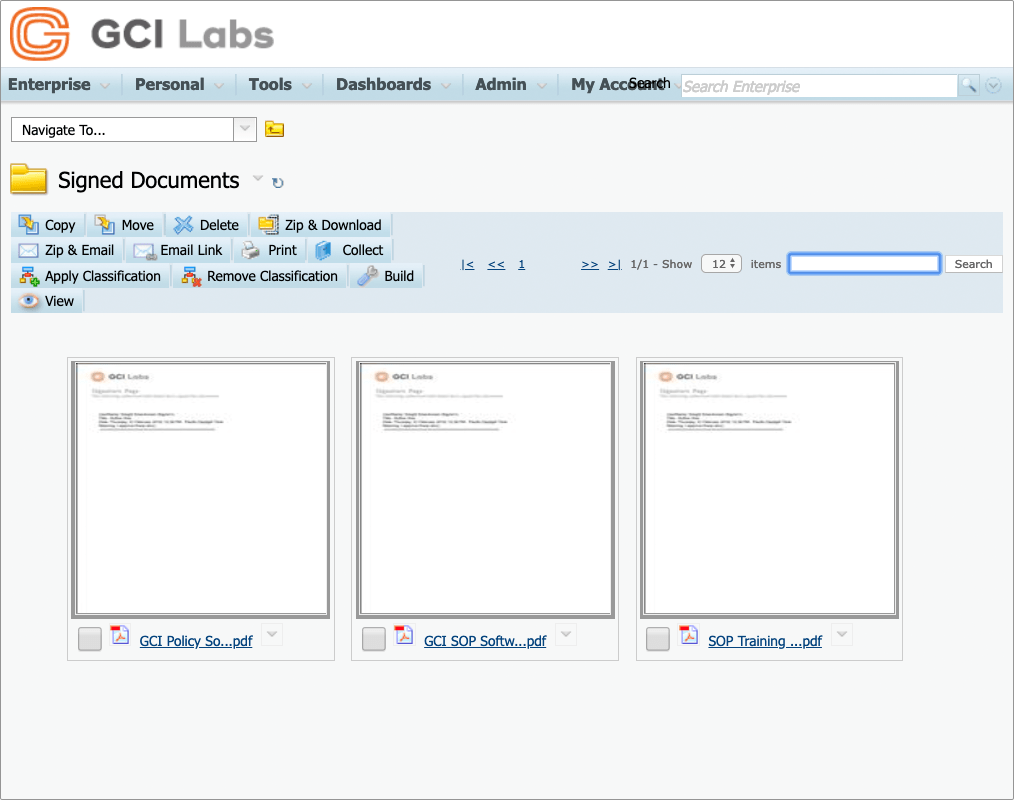
Task: Open SOP Training ...pdf document link
Action: click(765, 641)
